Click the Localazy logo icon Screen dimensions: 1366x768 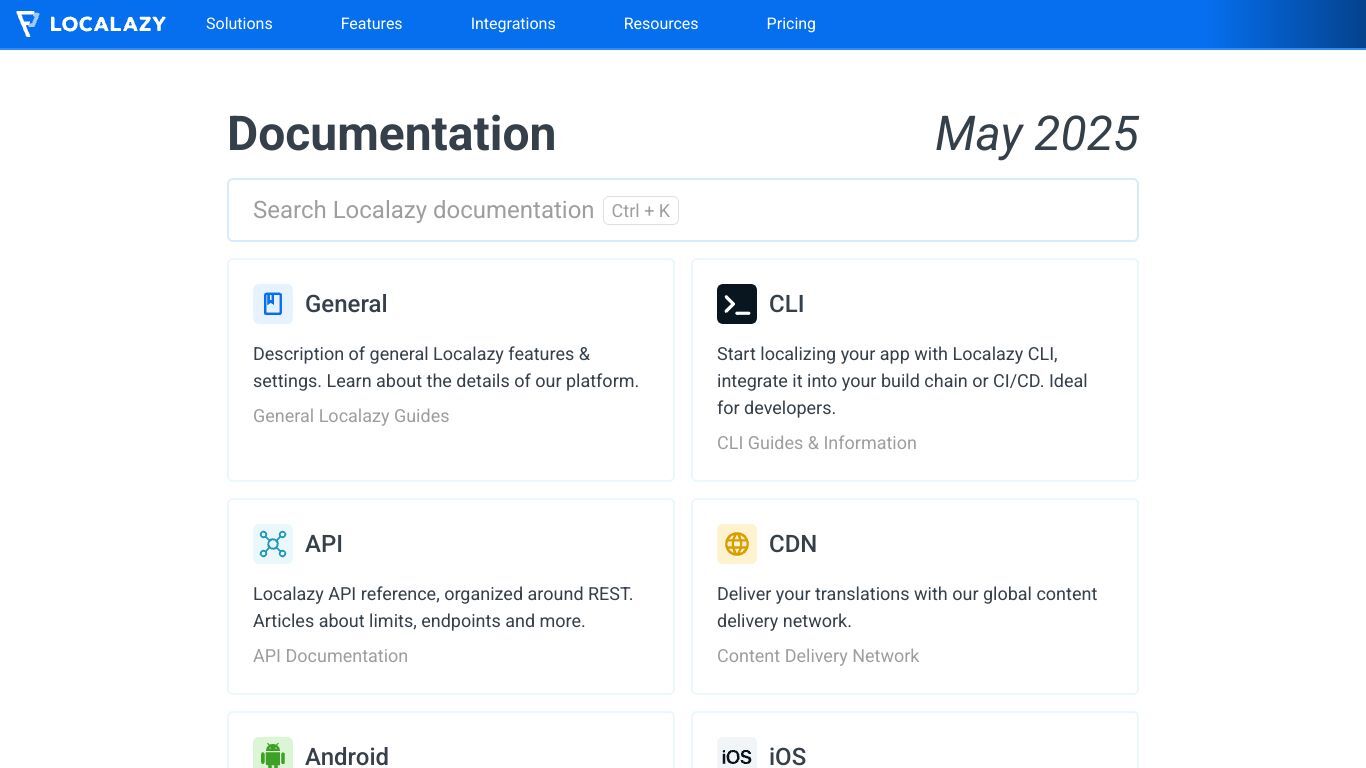tap(28, 24)
